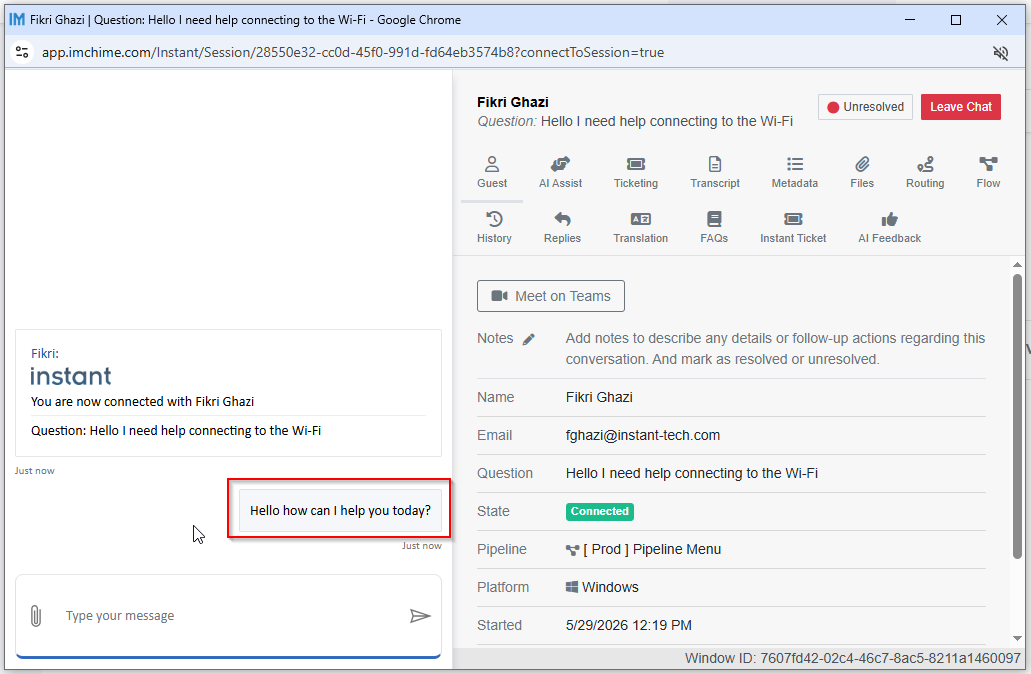The width and height of the screenshot is (1031, 674).
Task: Click the Question row value in details
Action: pos(692,473)
